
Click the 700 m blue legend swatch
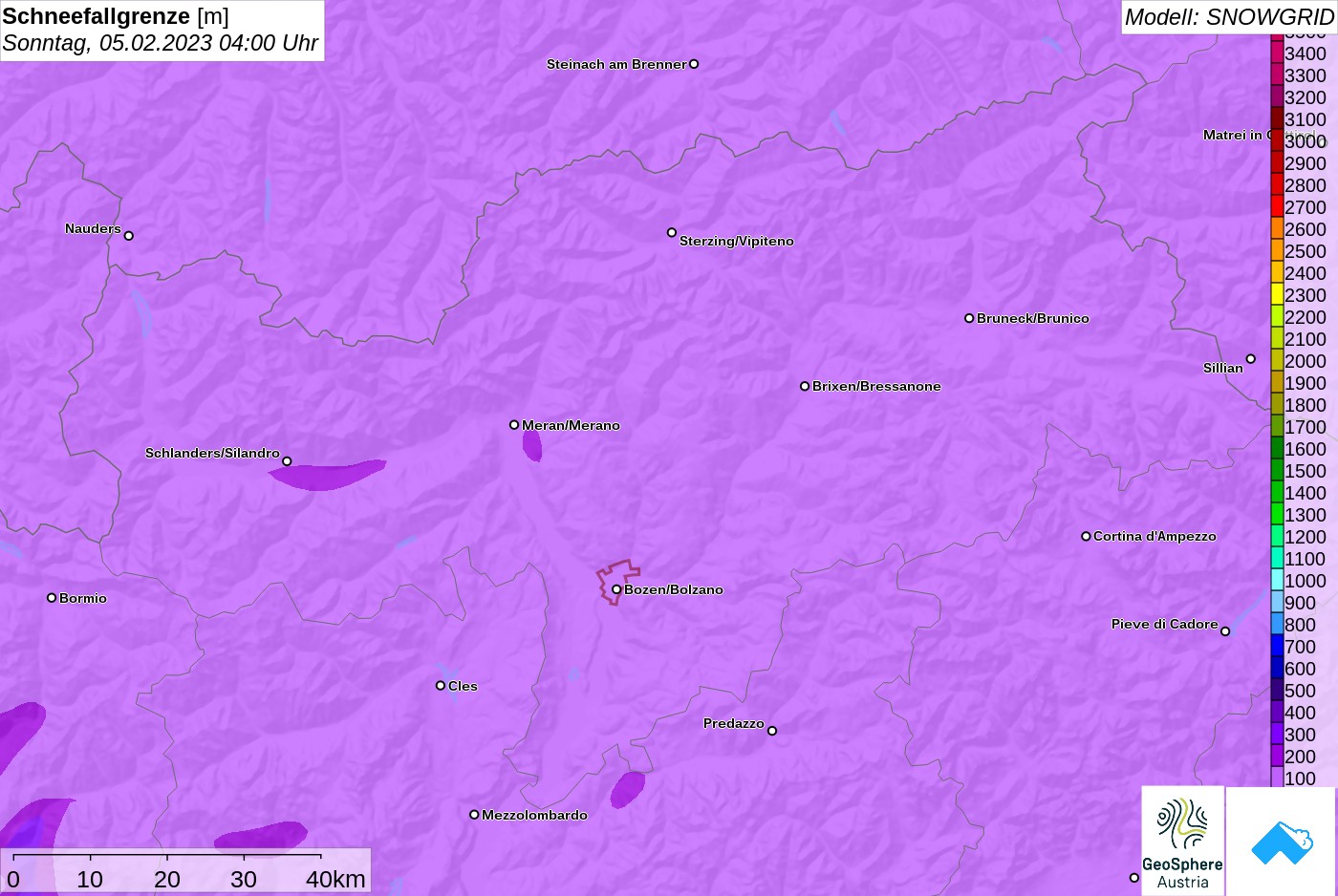(1277, 647)
